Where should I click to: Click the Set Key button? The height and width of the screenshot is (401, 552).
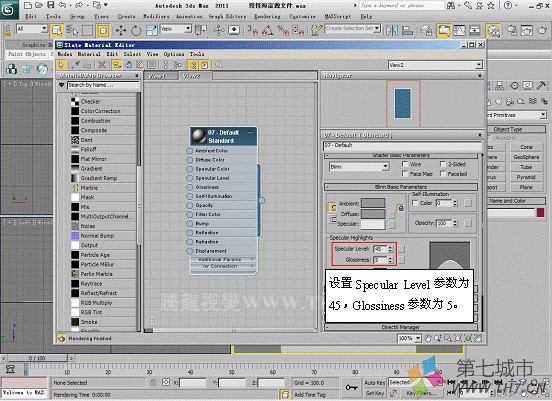click(375, 393)
